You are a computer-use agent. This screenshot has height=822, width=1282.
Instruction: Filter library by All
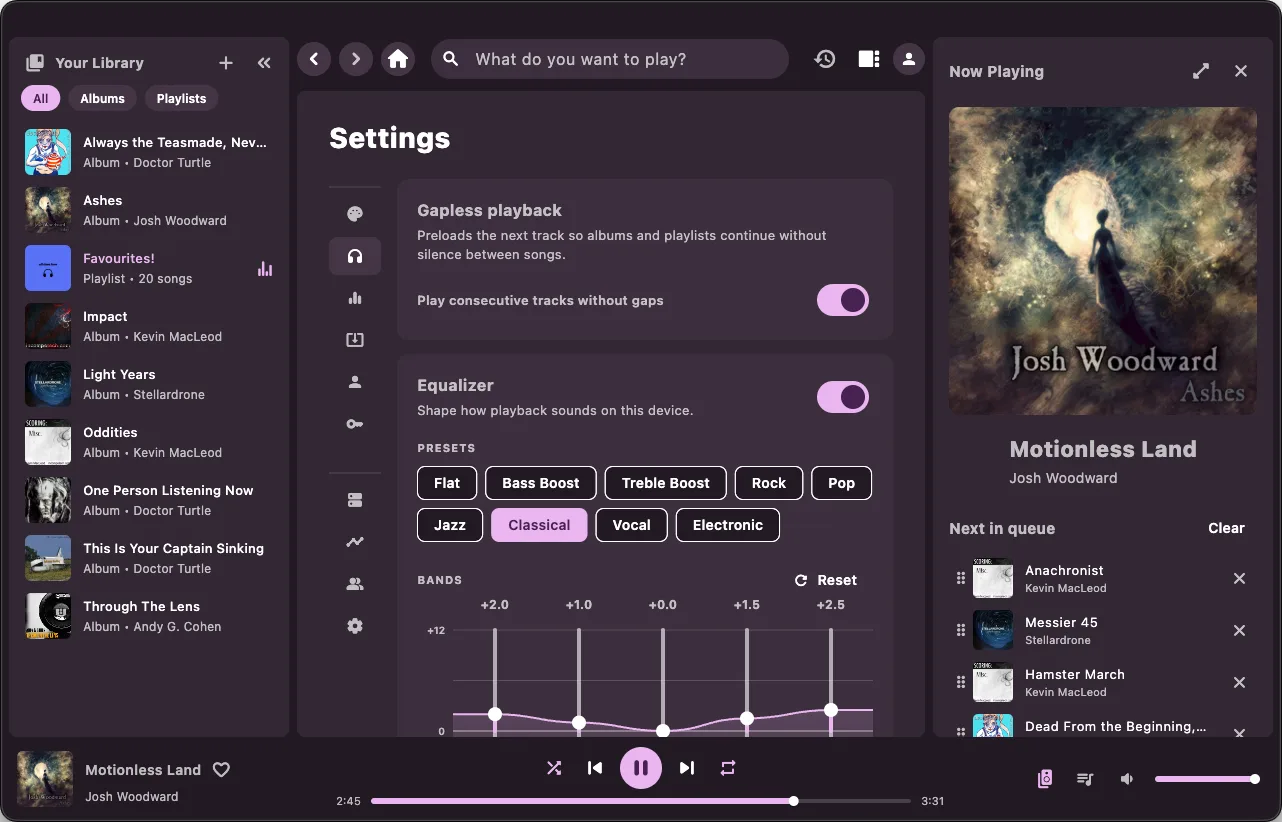pyautogui.click(x=40, y=98)
